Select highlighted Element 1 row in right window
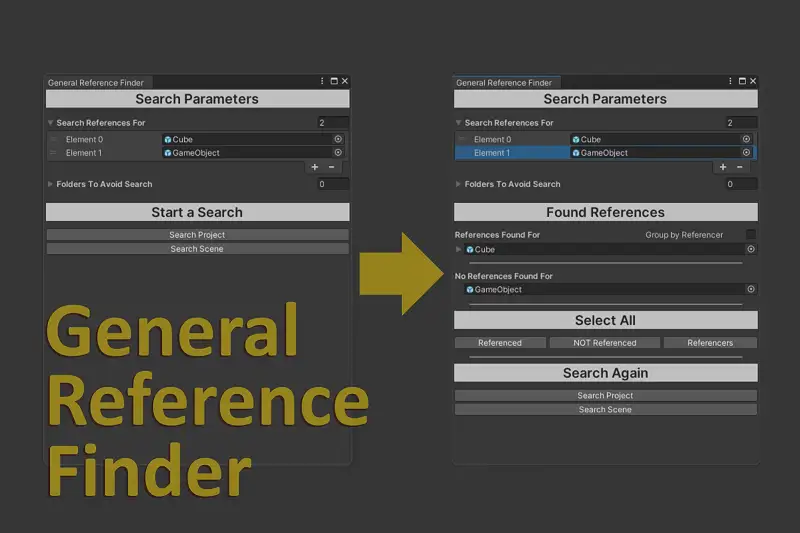The height and width of the screenshot is (533, 800). coord(605,153)
